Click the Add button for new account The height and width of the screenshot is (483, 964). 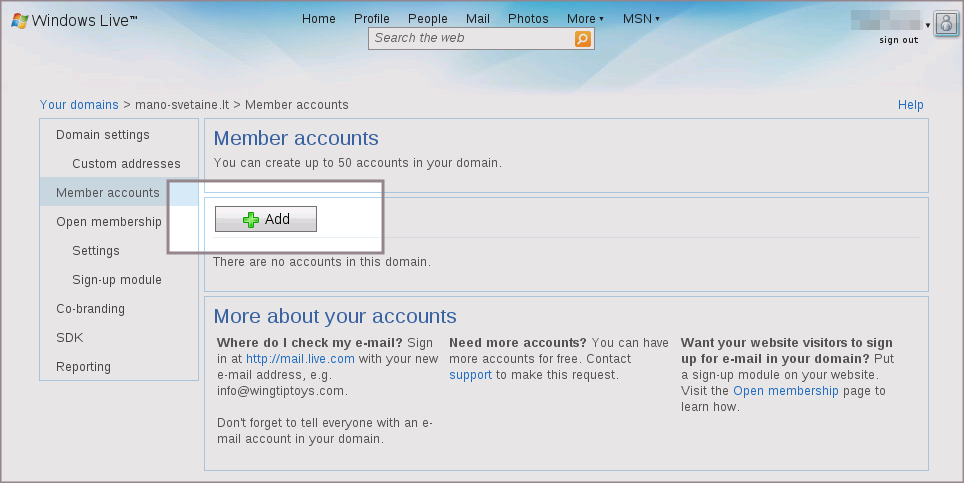[x=266, y=219]
